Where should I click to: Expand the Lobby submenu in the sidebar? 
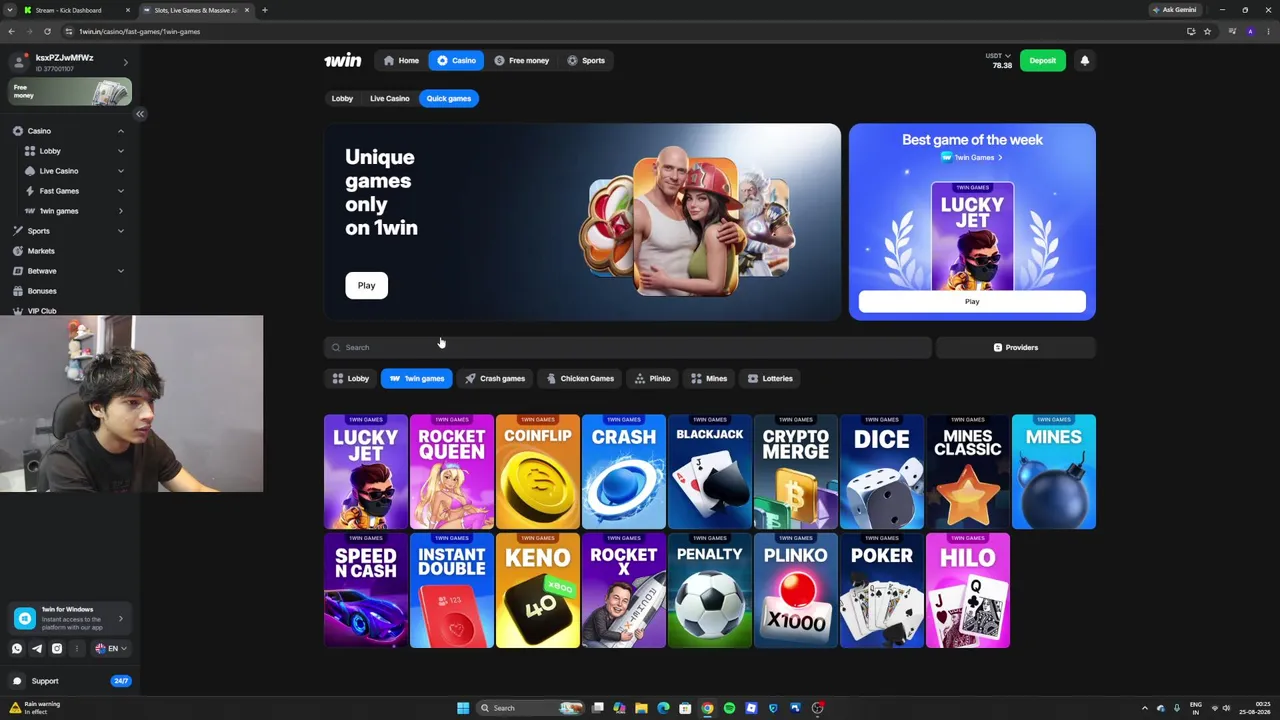point(121,151)
